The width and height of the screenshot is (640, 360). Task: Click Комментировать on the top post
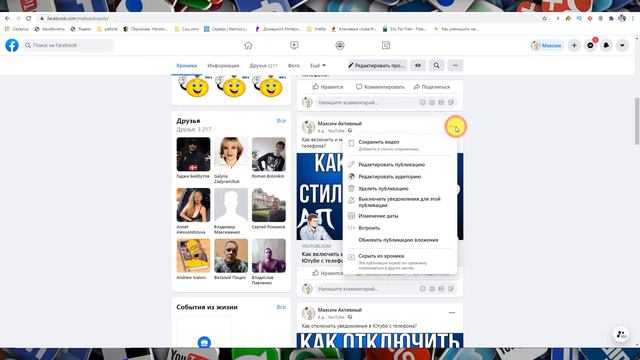click(380, 87)
